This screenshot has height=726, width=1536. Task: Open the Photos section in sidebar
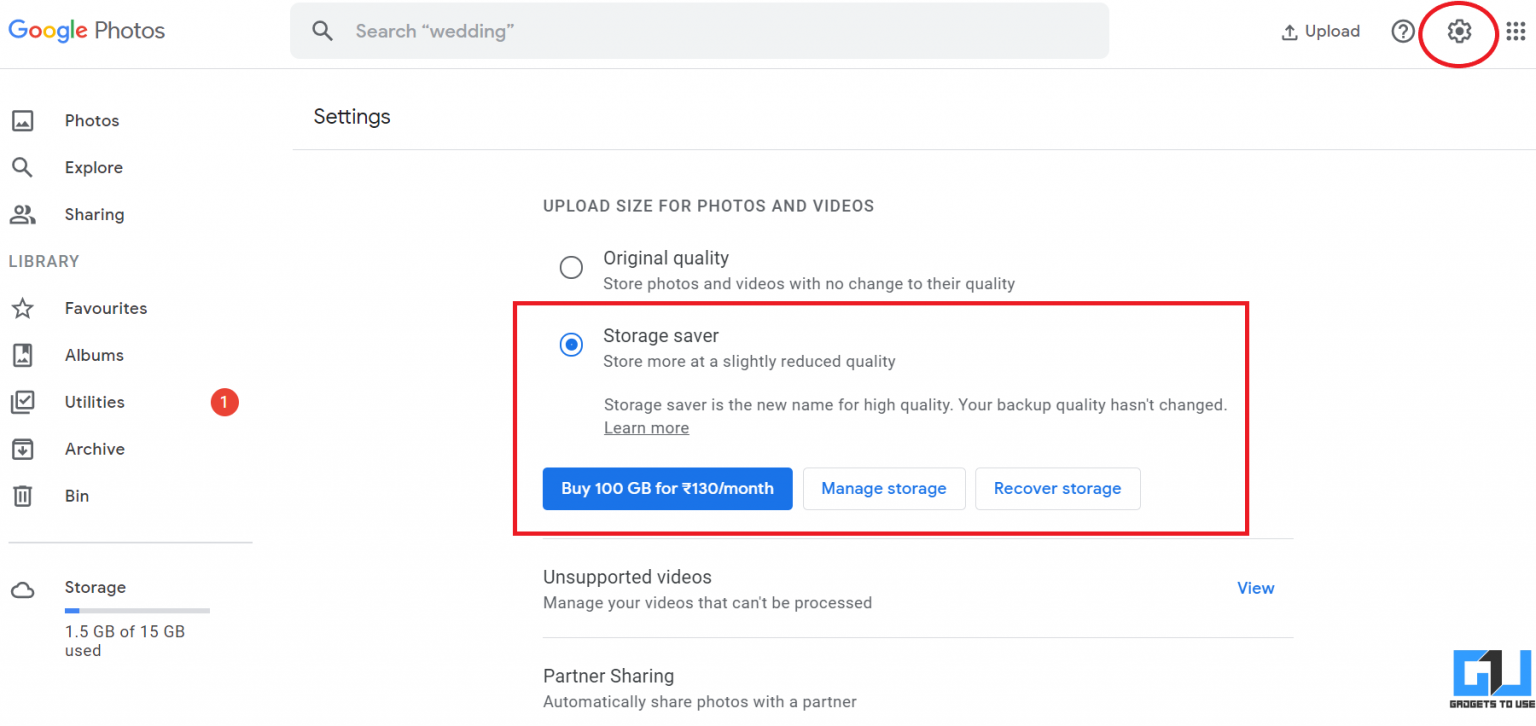click(91, 120)
